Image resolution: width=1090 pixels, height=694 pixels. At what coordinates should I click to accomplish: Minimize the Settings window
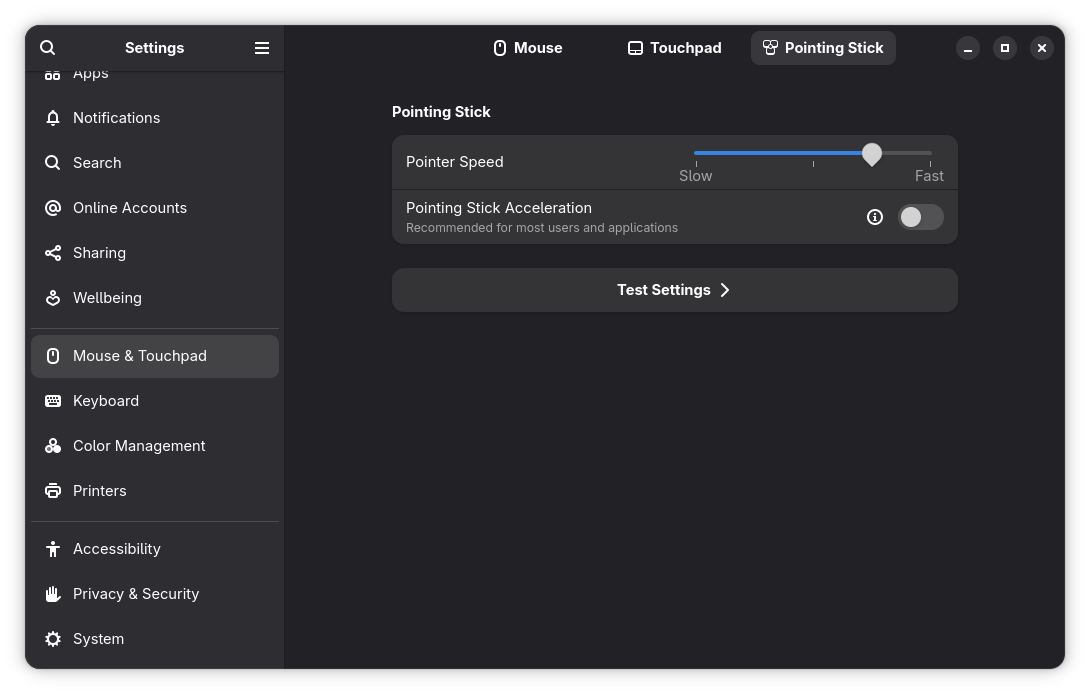pyautogui.click(x=968, y=48)
